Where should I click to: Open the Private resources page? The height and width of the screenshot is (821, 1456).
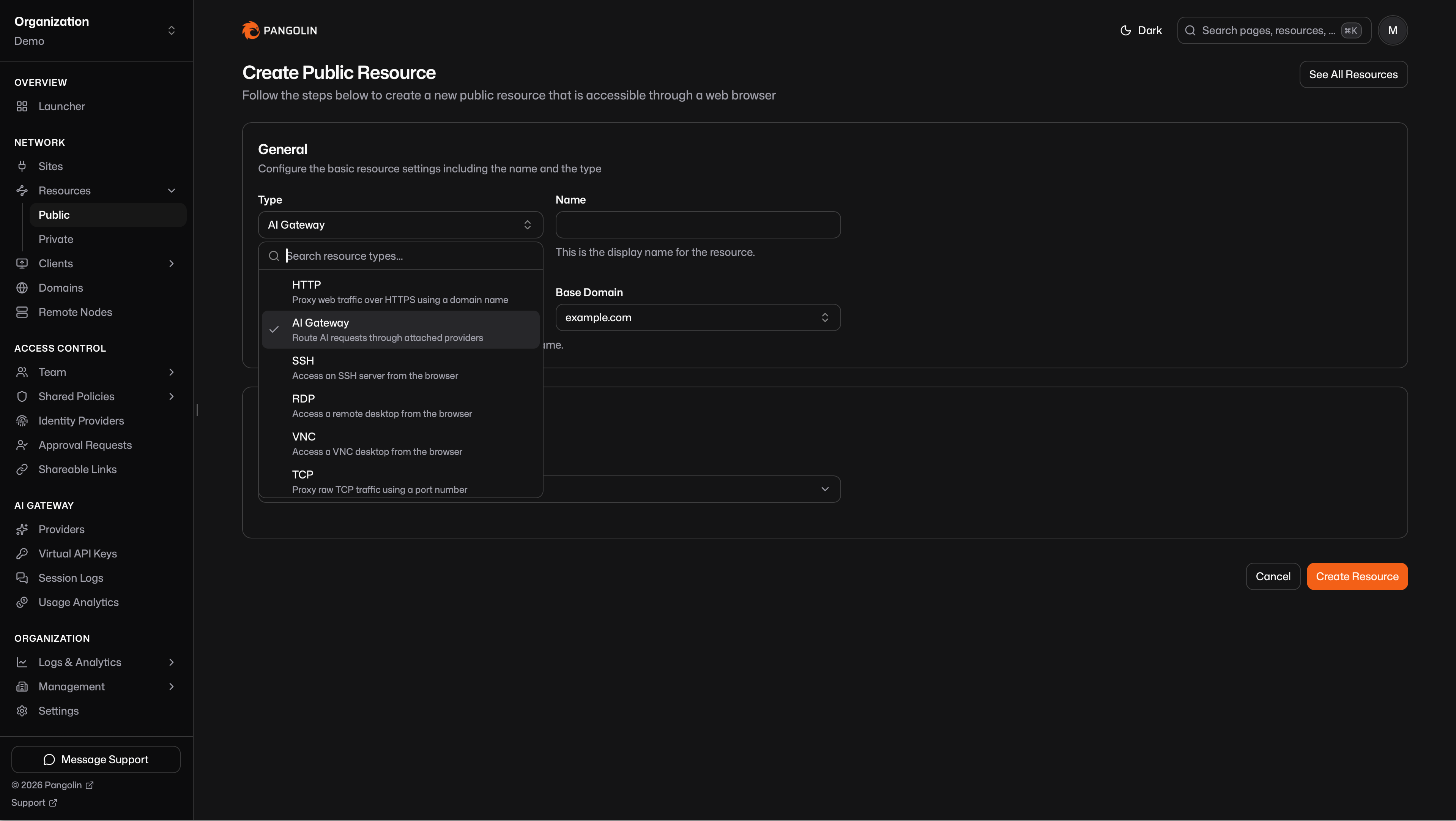[107, 239]
